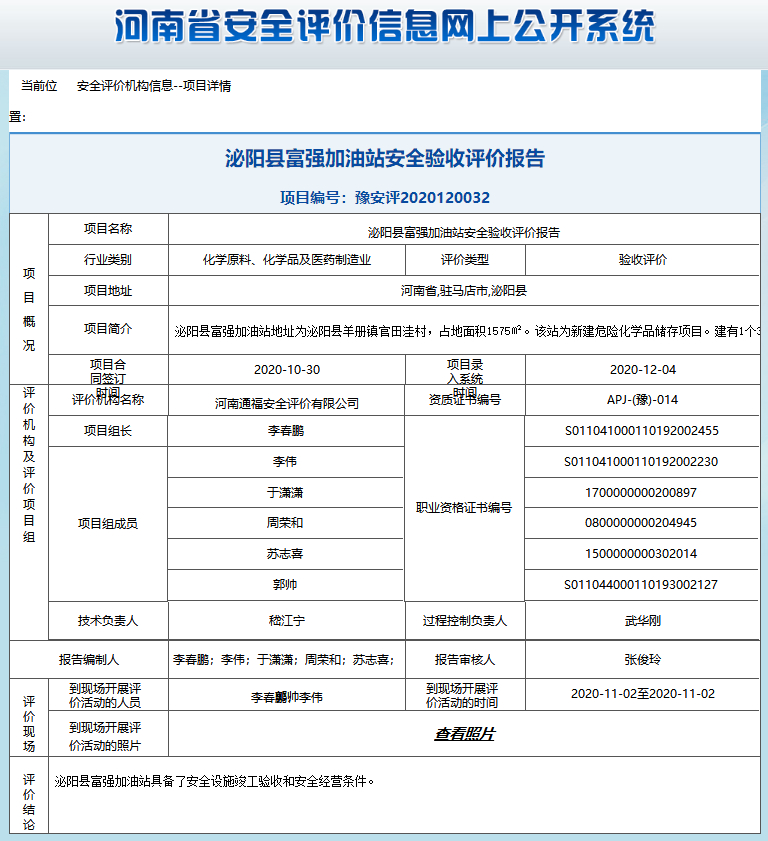Select contract date 2020-10-30

point(287,370)
